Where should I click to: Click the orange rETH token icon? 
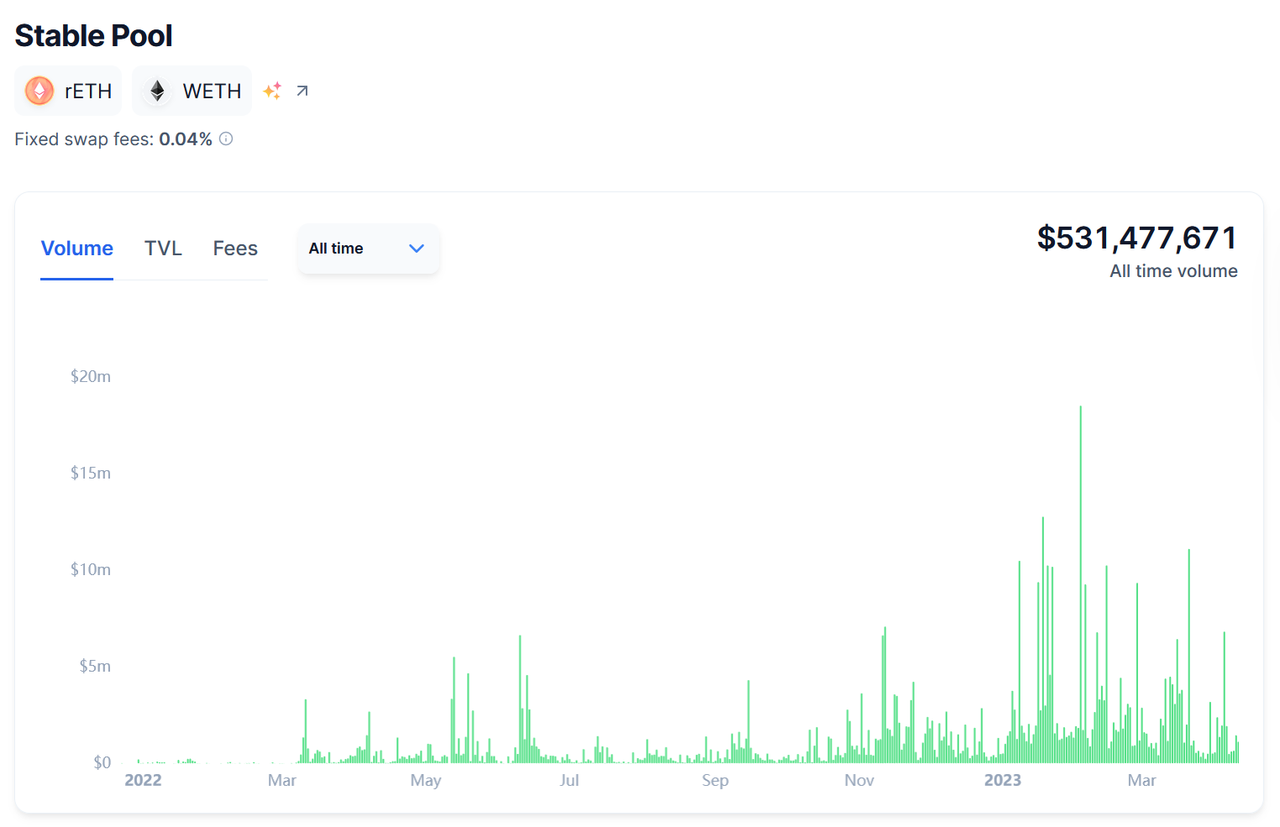coord(39,91)
